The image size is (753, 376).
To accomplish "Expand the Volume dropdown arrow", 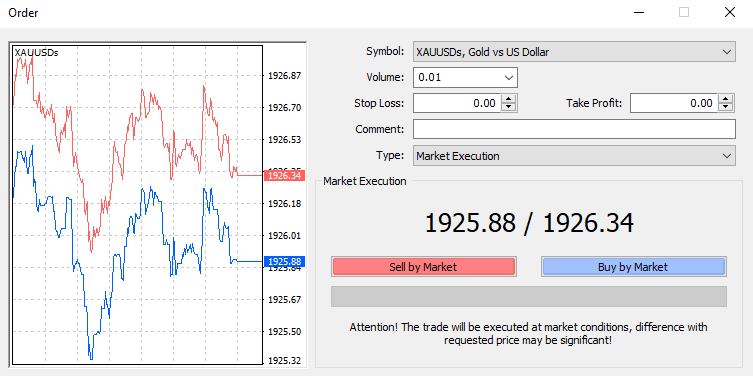I will [x=509, y=77].
